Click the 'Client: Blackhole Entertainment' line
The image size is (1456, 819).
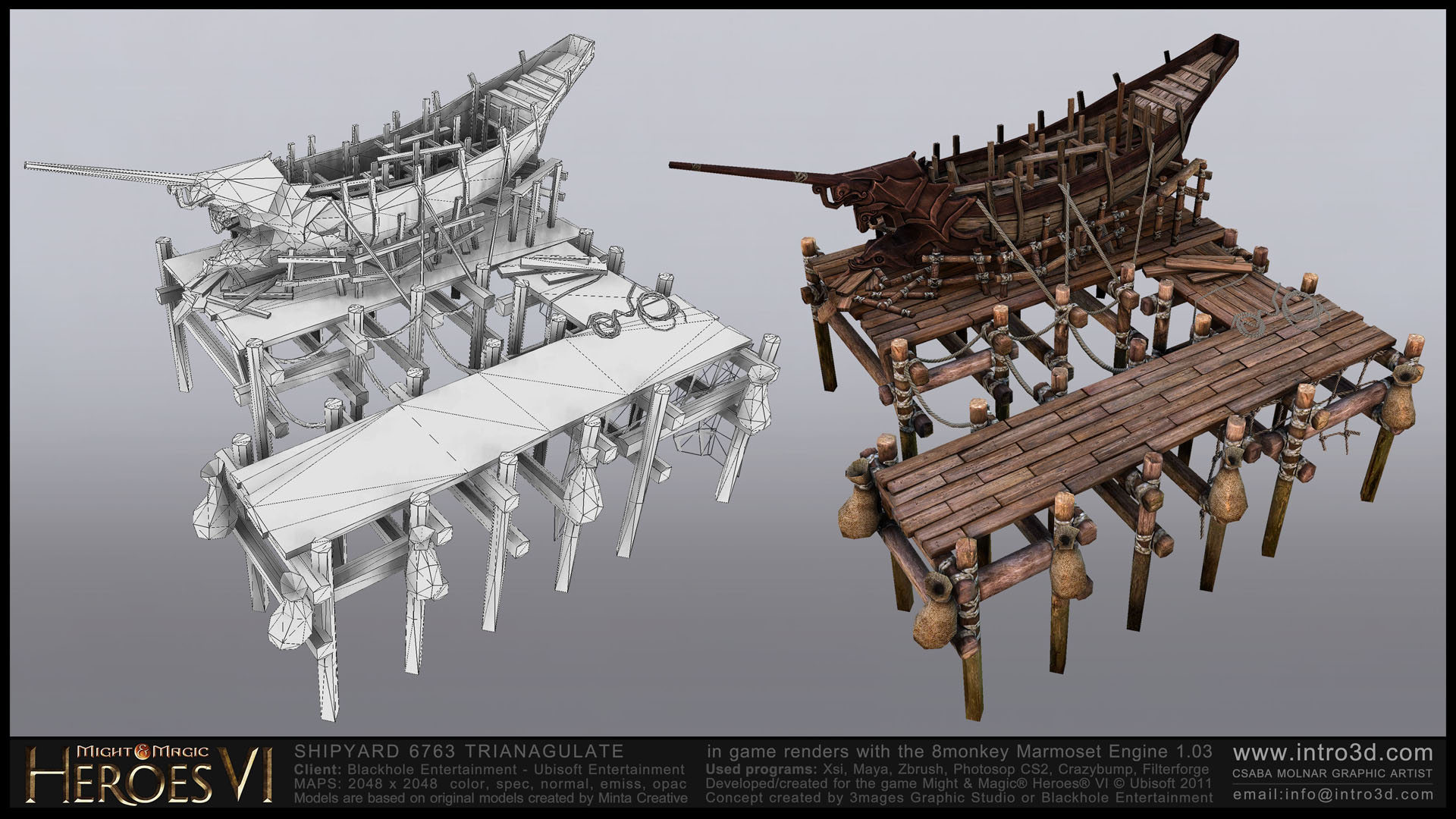point(489,770)
